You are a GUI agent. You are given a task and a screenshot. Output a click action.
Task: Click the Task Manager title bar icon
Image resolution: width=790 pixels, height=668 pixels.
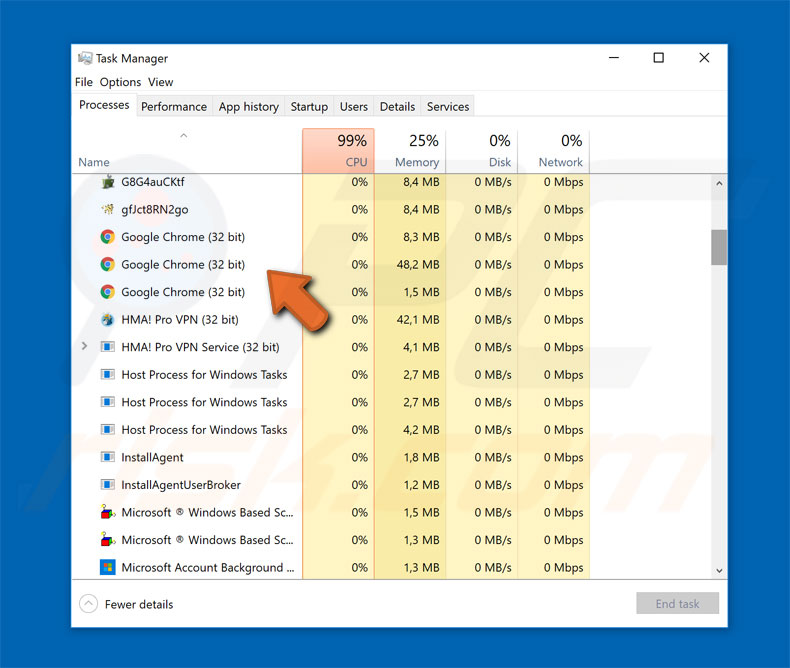tap(85, 58)
